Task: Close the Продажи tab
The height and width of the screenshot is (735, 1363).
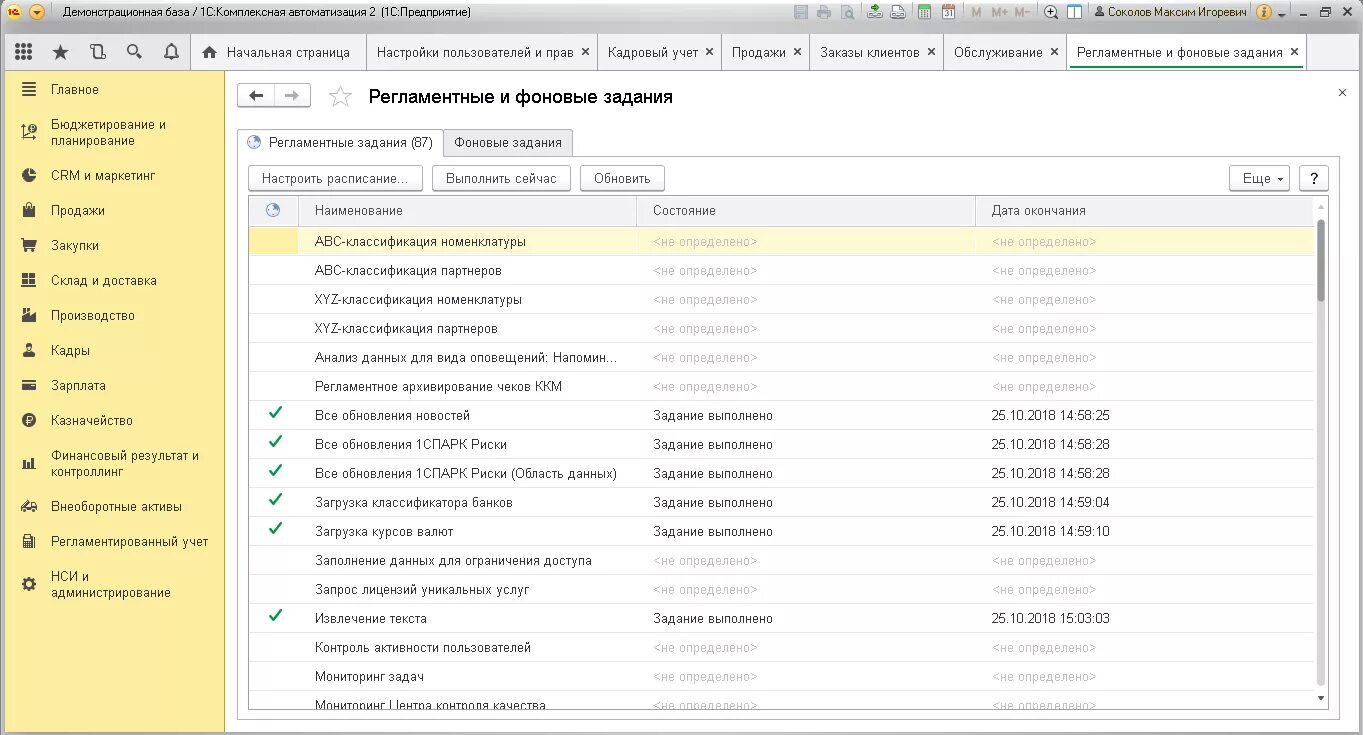Action: pos(795,51)
